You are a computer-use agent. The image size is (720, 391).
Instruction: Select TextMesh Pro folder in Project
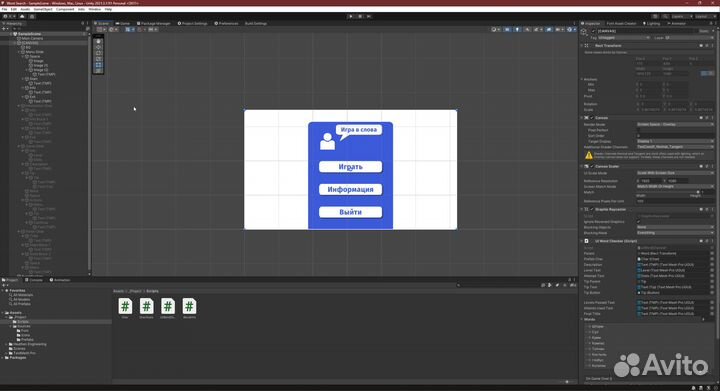click(x=24, y=353)
